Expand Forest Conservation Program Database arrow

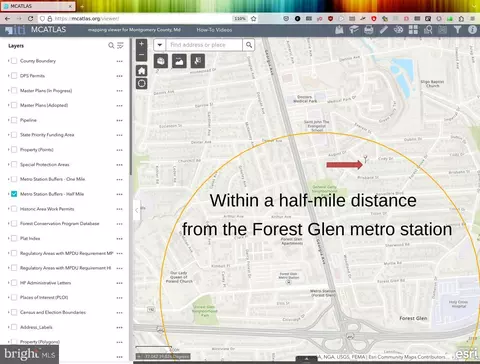[8, 223]
